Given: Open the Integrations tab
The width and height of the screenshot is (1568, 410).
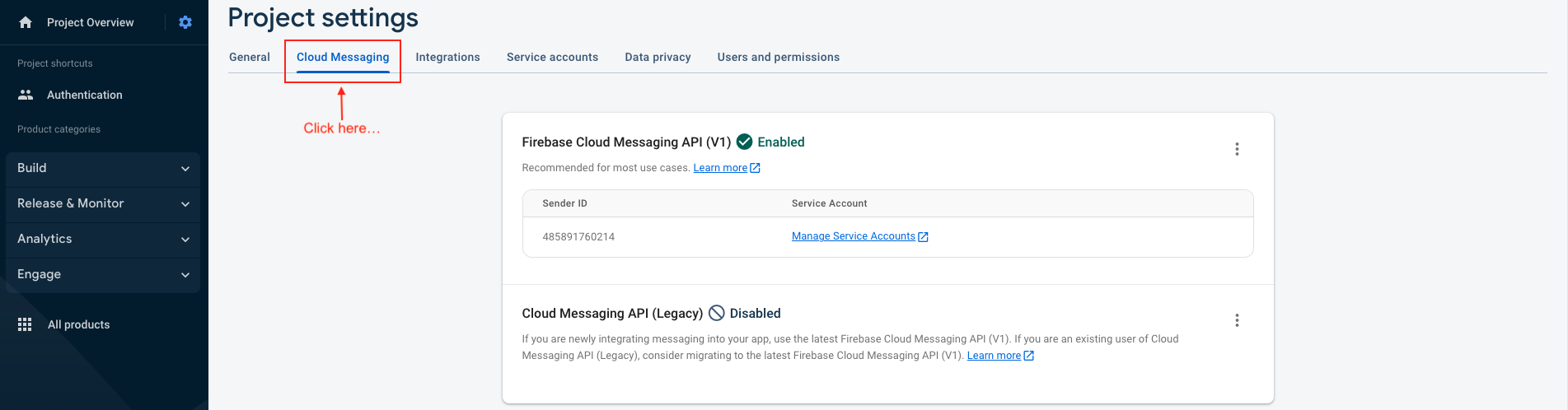Looking at the screenshot, I should pos(447,57).
